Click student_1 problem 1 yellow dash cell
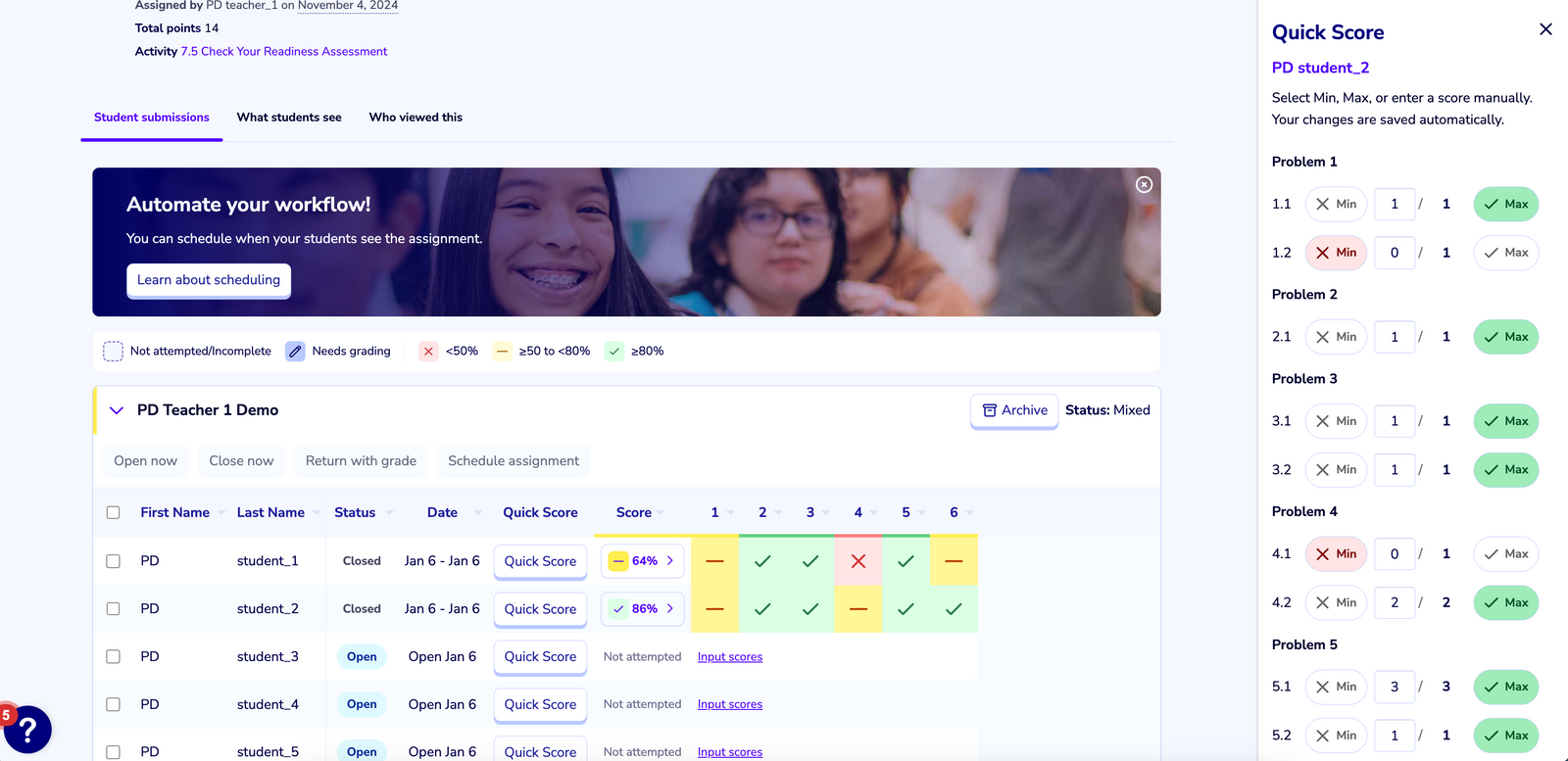Image resolution: width=1568 pixels, height=761 pixels. [714, 561]
